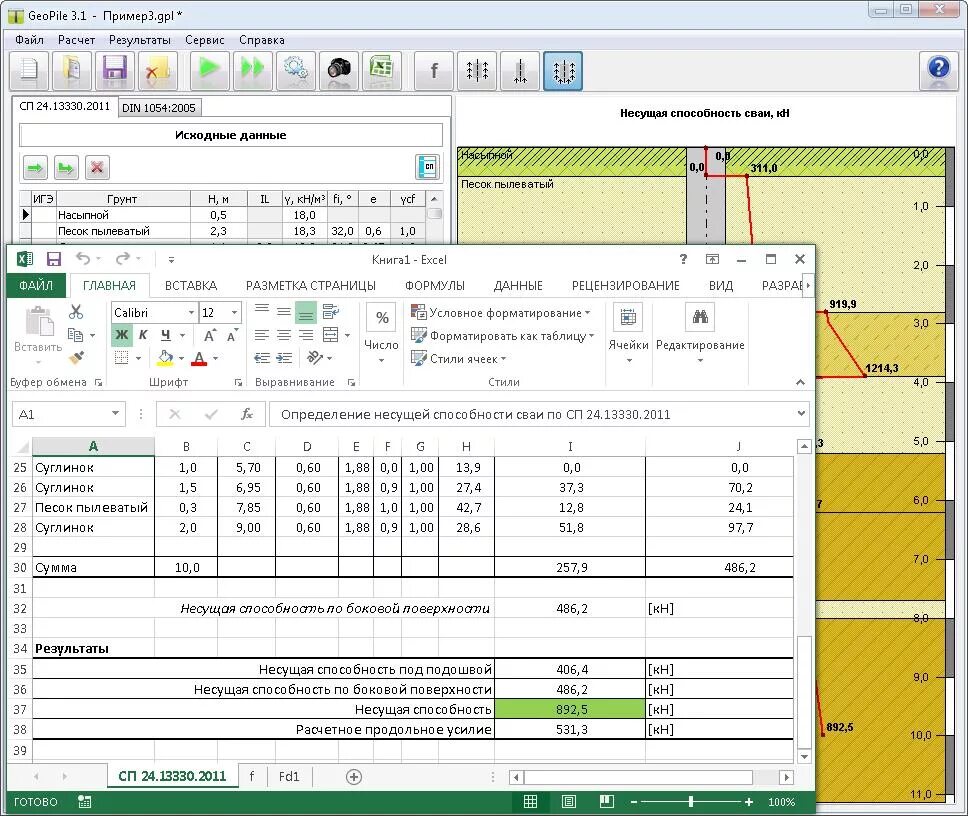
Task: Cut selection with the scissors icon
Action: point(75,312)
